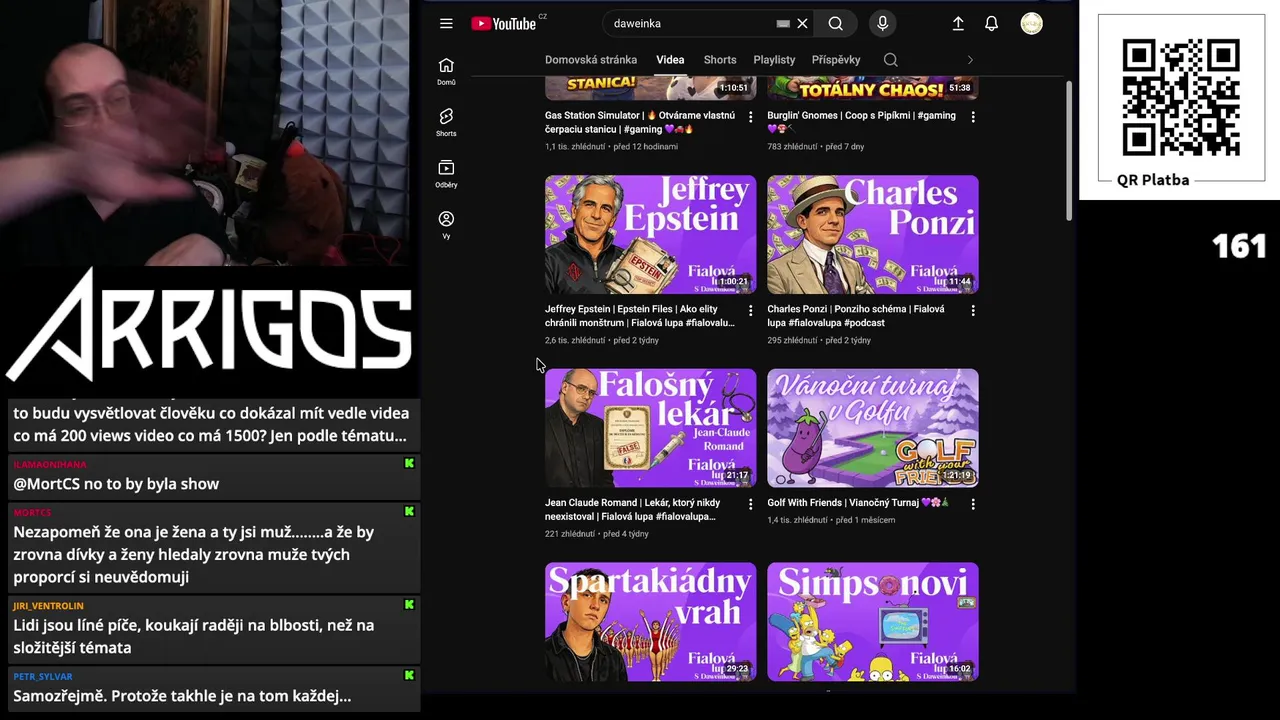Viewport: 1280px width, 720px height.
Task: Open on-screen keyboard icon in search box
Action: pyautogui.click(x=783, y=24)
